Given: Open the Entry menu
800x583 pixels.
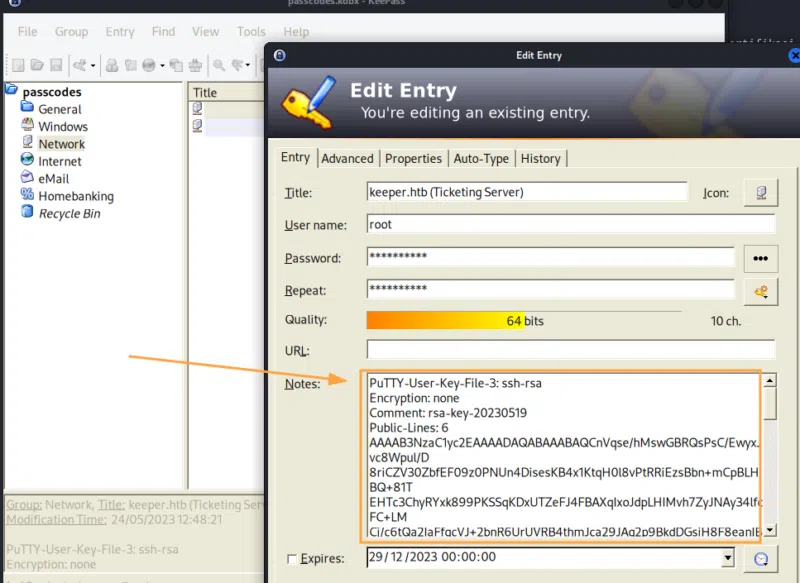Looking at the screenshot, I should click(120, 32).
